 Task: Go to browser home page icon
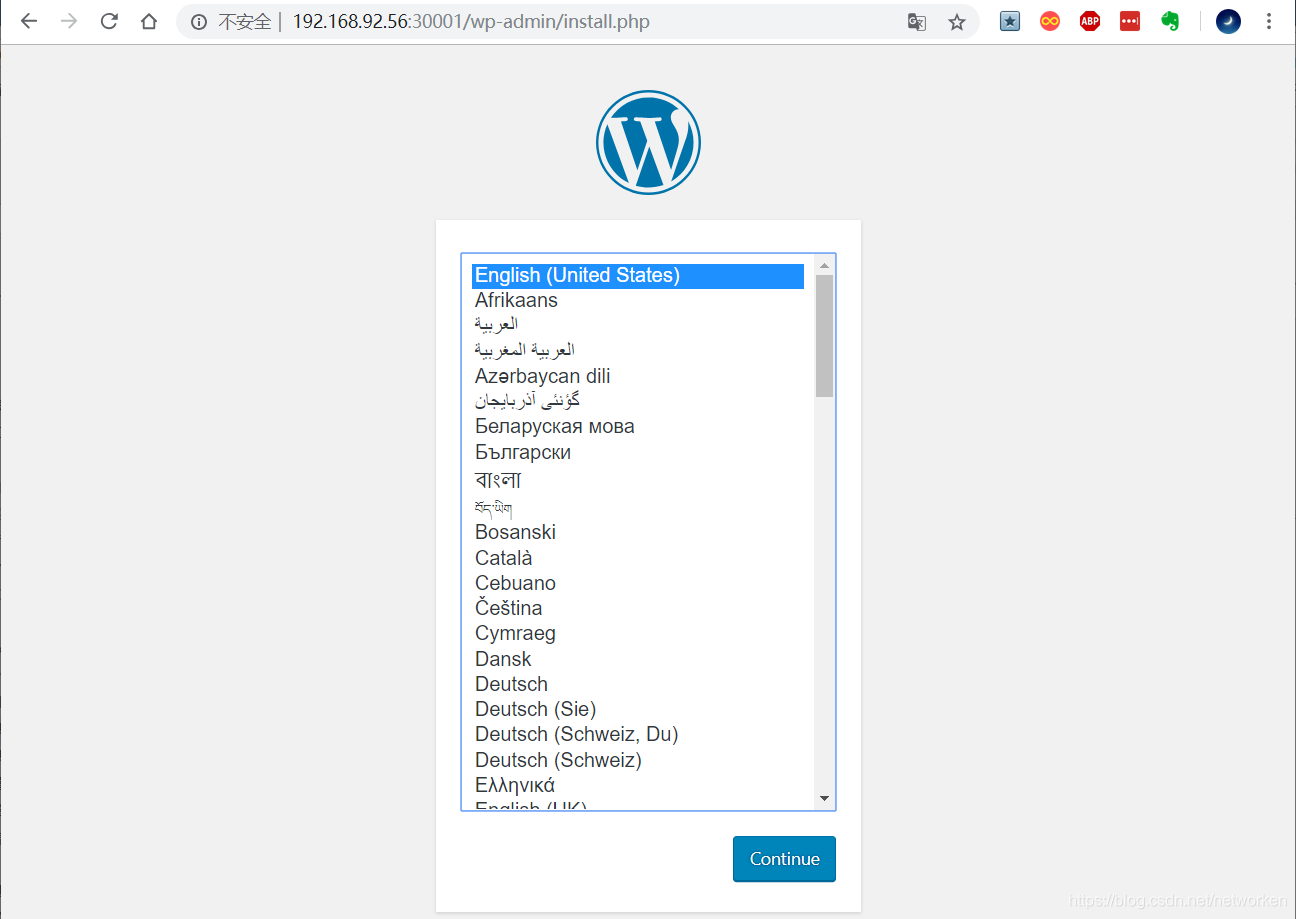149,21
